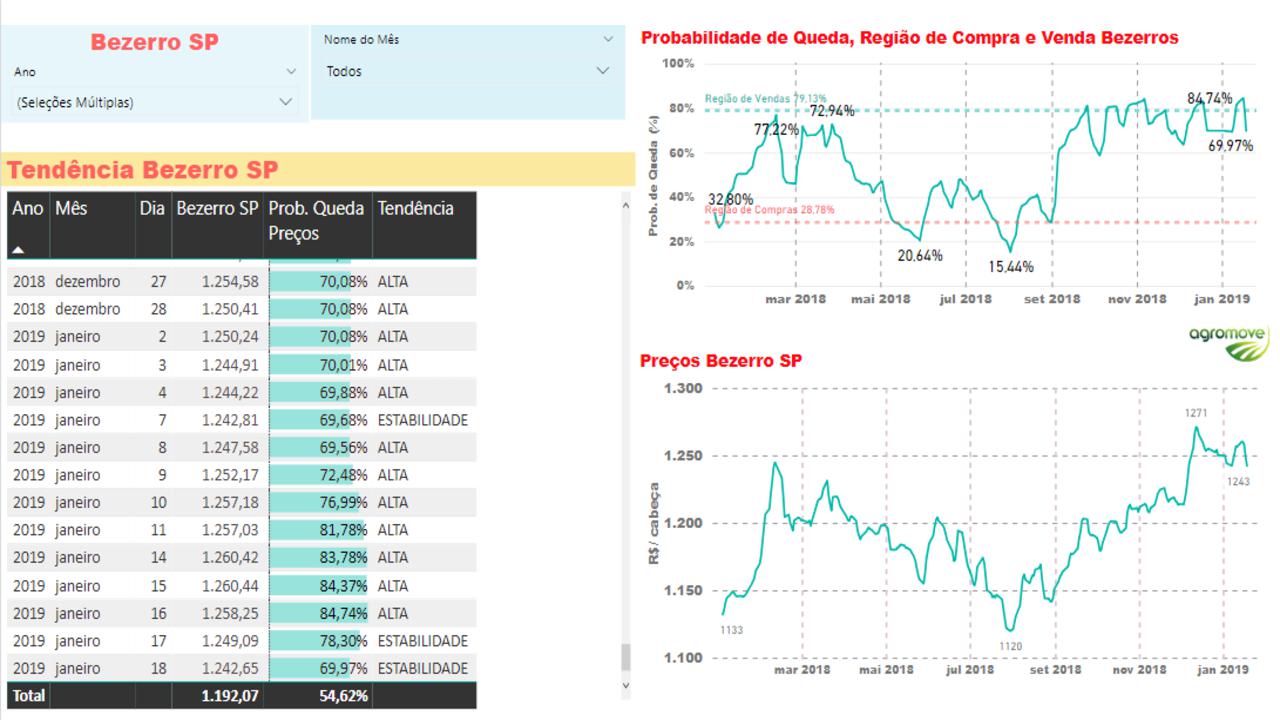Select price cell 1.249,09
The height and width of the screenshot is (720, 1280).
click(229, 641)
